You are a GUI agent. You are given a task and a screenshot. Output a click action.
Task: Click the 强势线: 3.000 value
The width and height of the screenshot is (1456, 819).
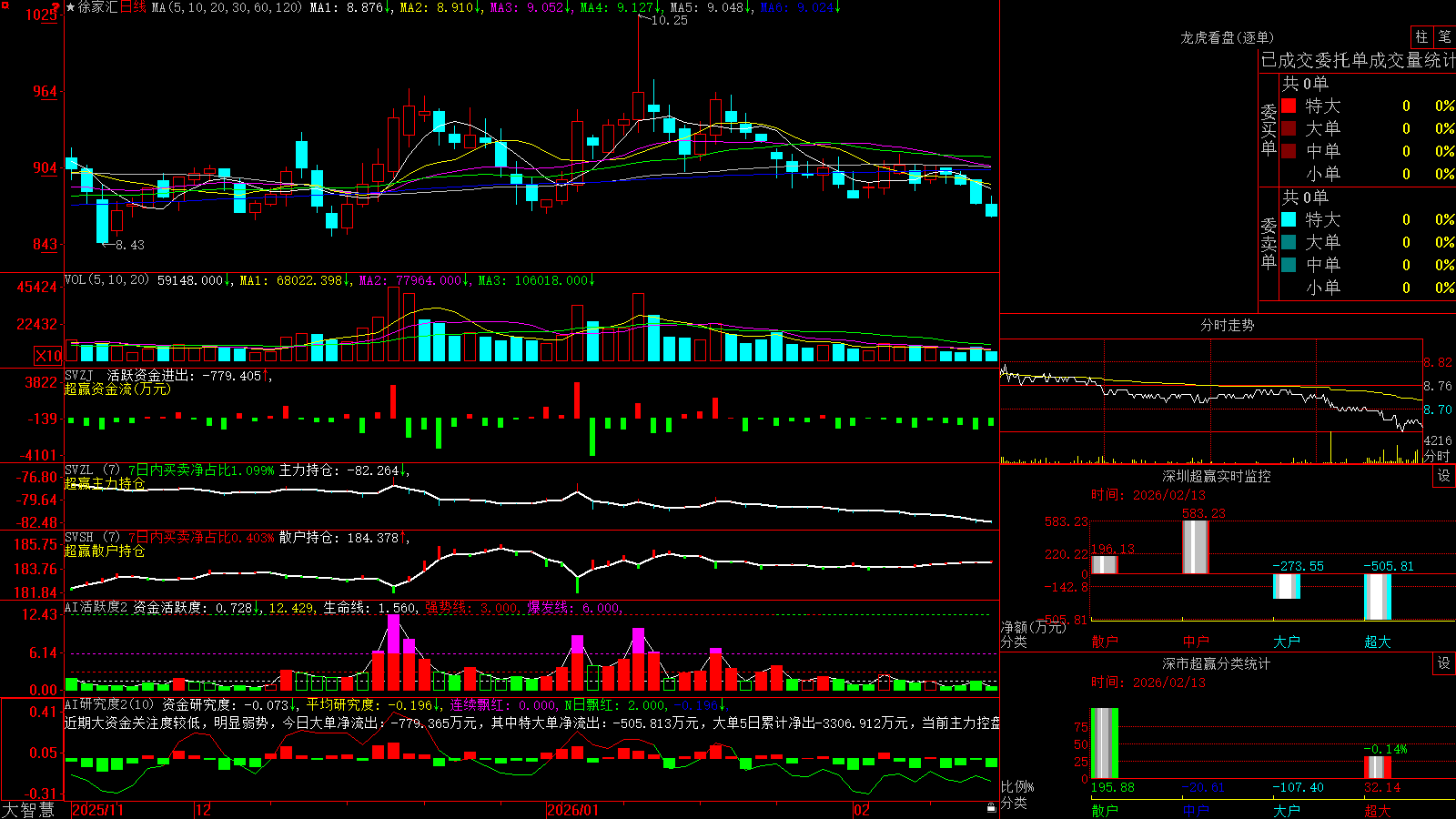pos(471,607)
